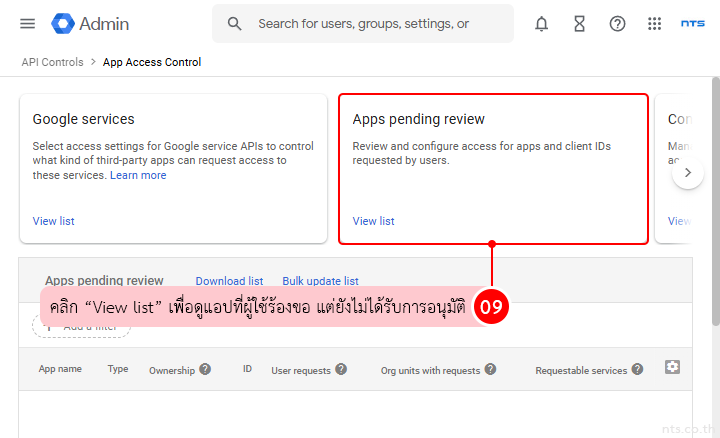Open the help question mark icon

(617, 24)
